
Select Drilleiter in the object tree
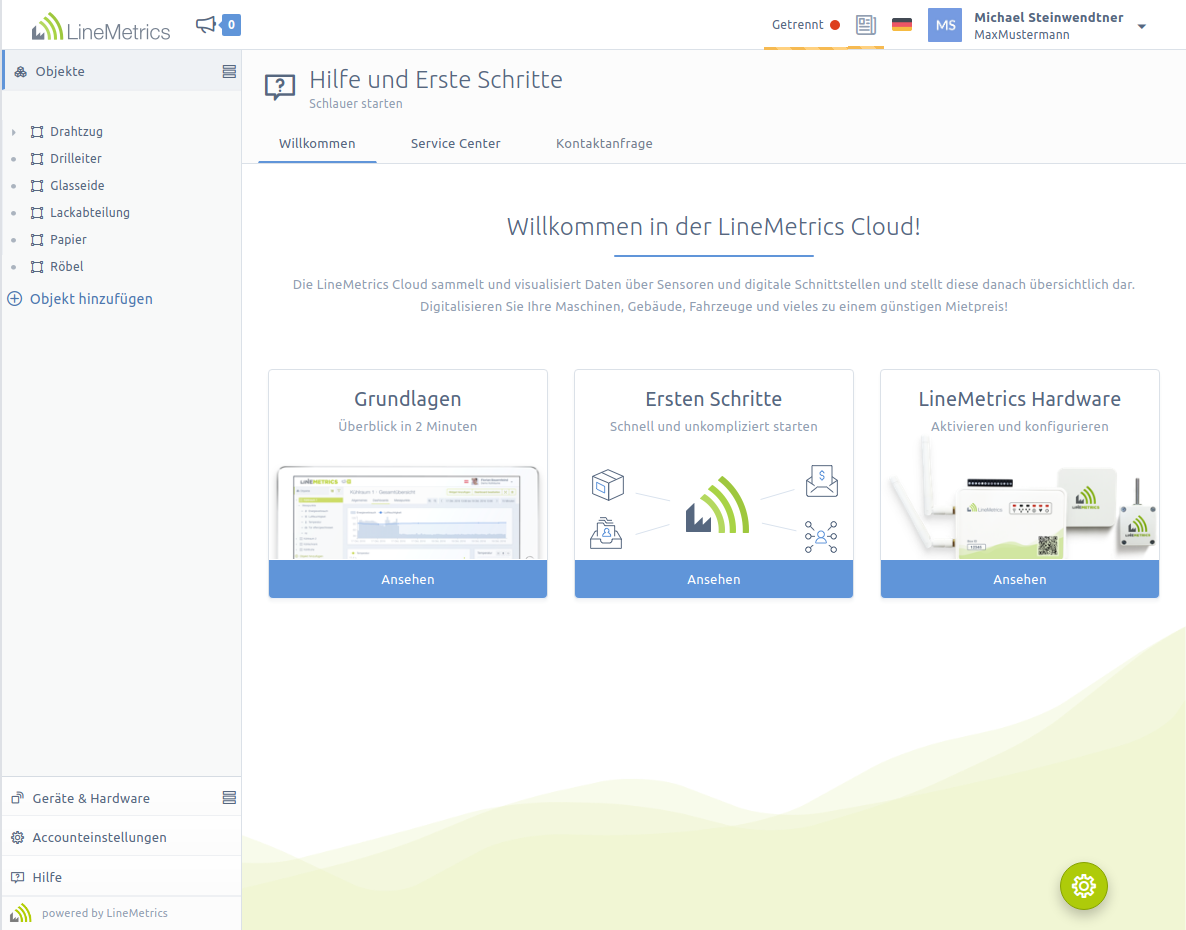coord(76,159)
